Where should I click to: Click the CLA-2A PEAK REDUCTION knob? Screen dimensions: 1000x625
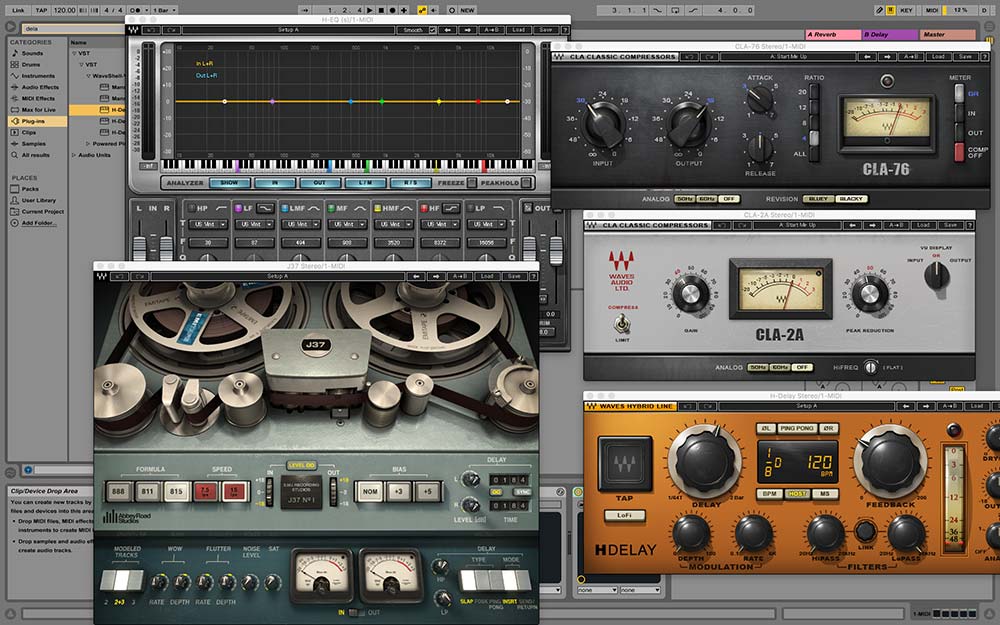tap(869, 295)
